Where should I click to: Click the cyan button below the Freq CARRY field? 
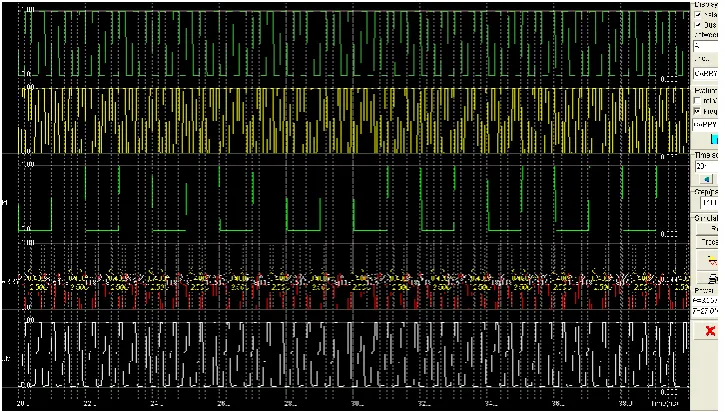(x=714, y=139)
